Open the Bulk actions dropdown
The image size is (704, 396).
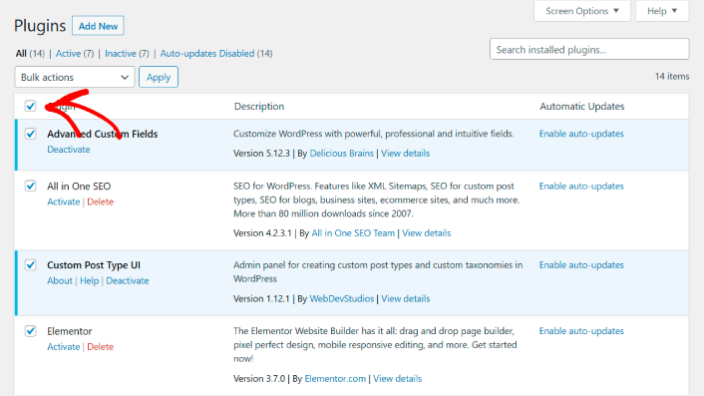[x=75, y=77]
